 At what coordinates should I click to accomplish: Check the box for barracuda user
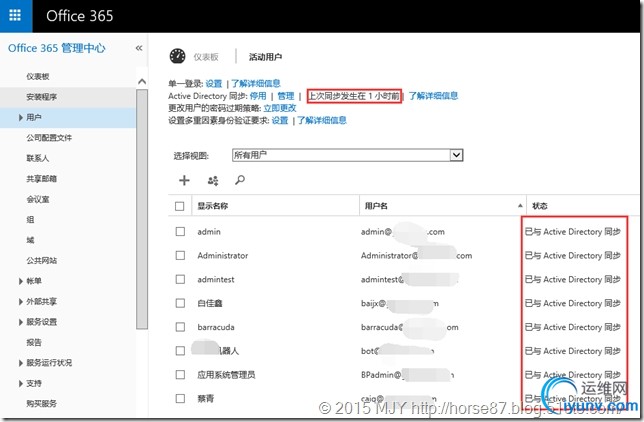pyautogui.click(x=180, y=327)
